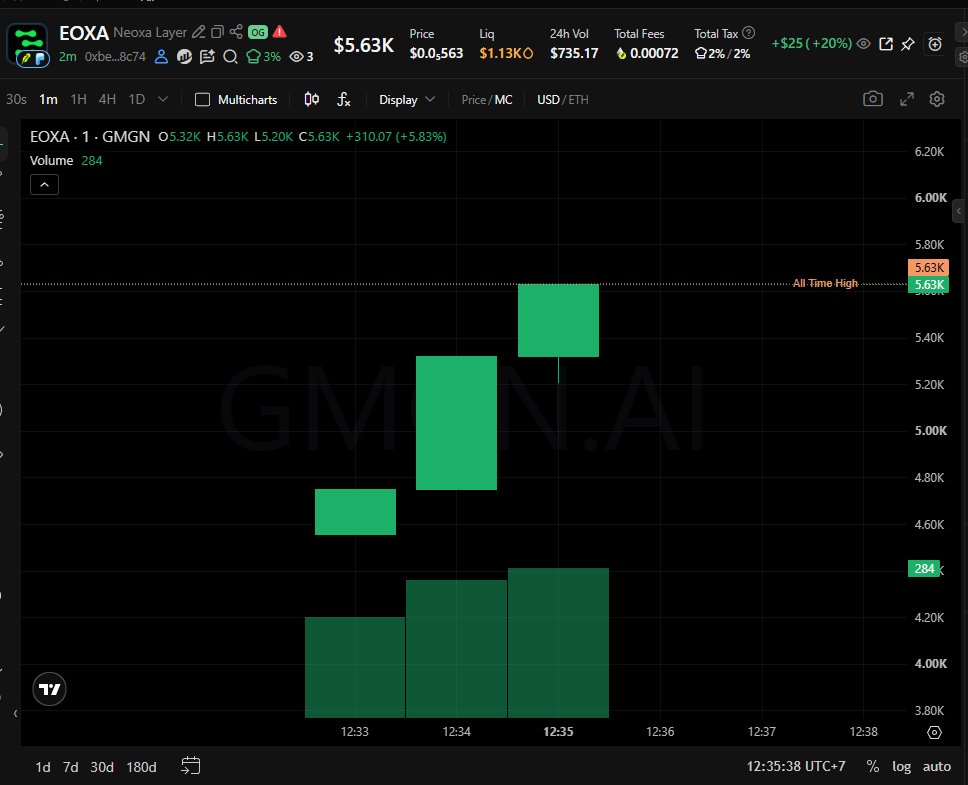This screenshot has width=968, height=785.
Task: Select the 30d date range
Action: coord(102,767)
